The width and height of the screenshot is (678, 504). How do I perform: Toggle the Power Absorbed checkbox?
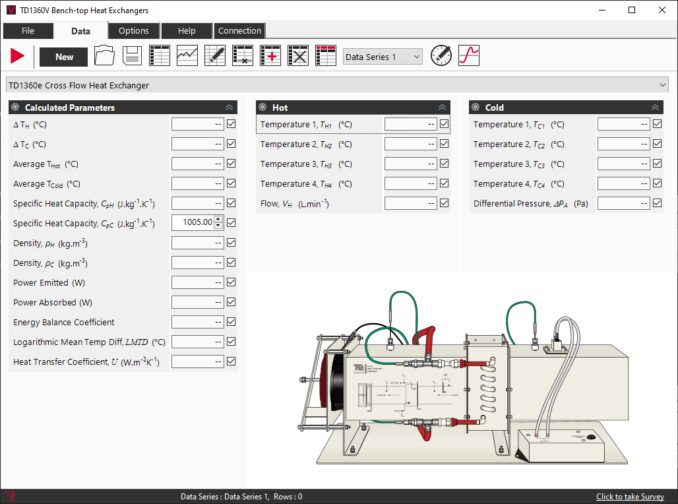click(x=231, y=302)
